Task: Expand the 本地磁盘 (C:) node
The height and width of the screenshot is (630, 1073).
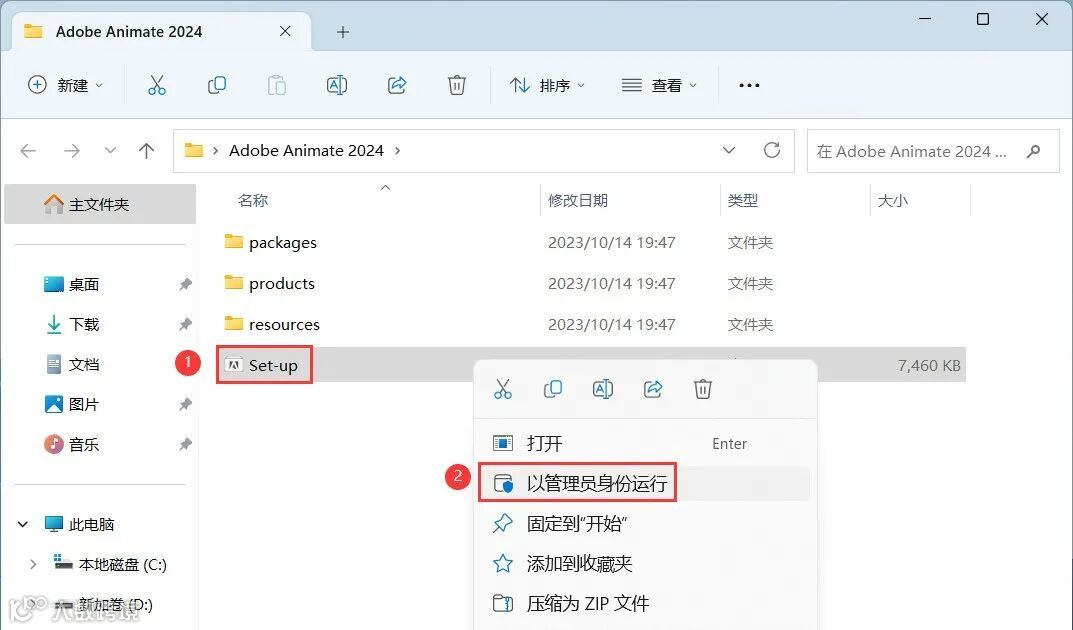Action: [32, 564]
